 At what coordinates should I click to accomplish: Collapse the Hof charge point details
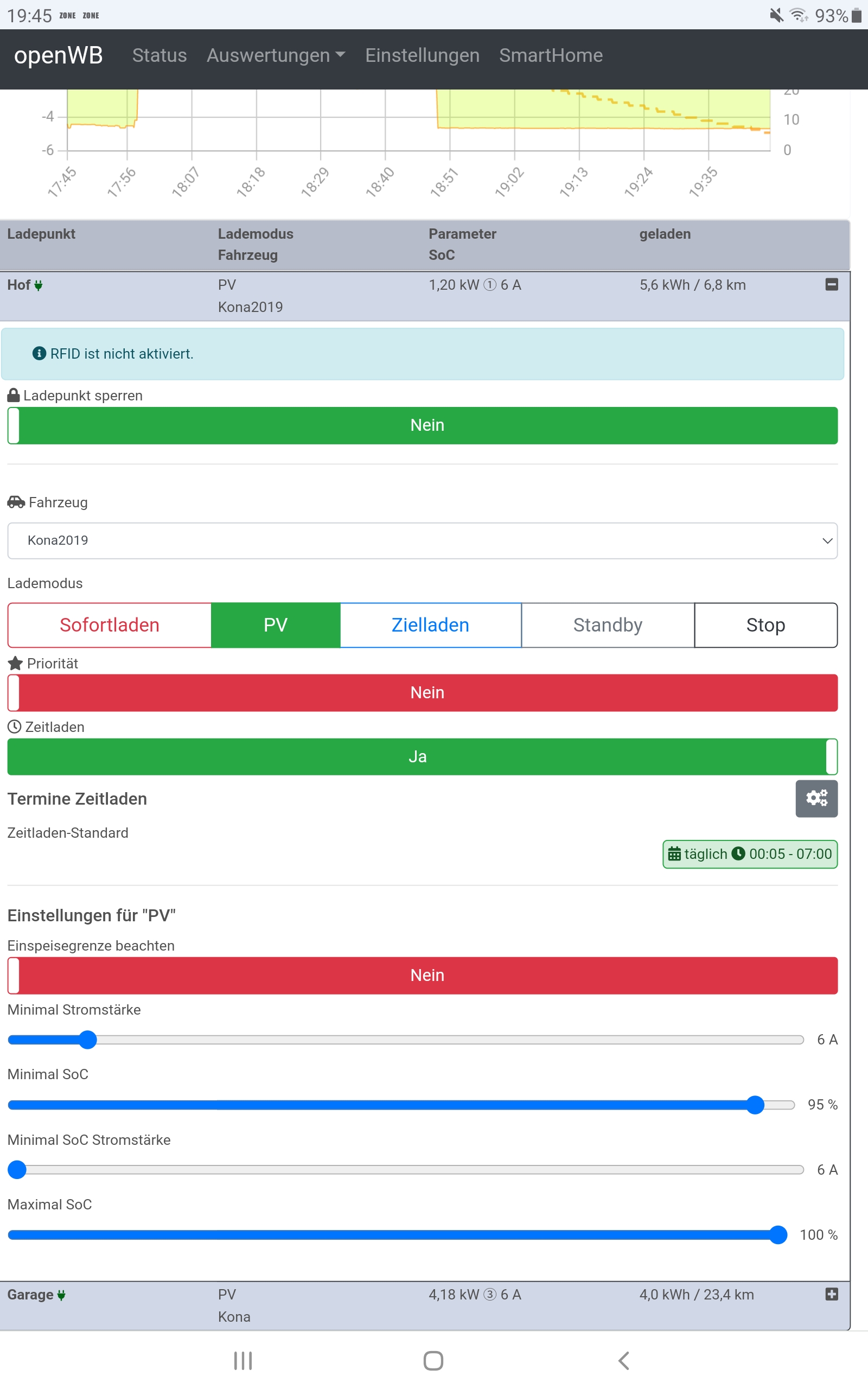(x=831, y=284)
